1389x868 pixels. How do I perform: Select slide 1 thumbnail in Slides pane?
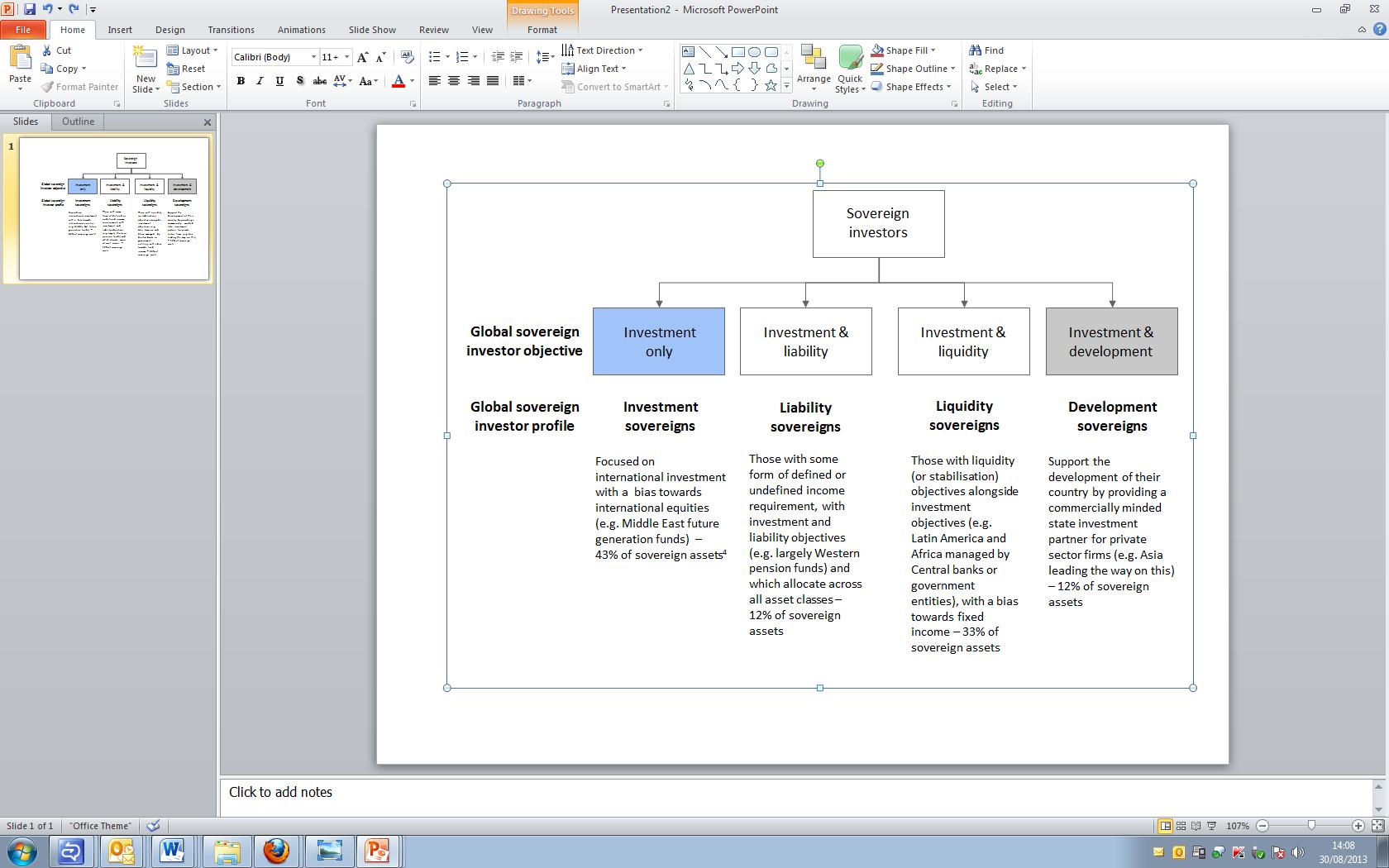pyautogui.click(x=114, y=208)
